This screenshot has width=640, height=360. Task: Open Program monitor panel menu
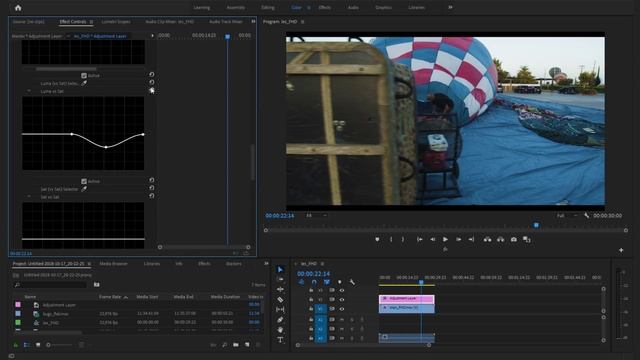click(302, 22)
